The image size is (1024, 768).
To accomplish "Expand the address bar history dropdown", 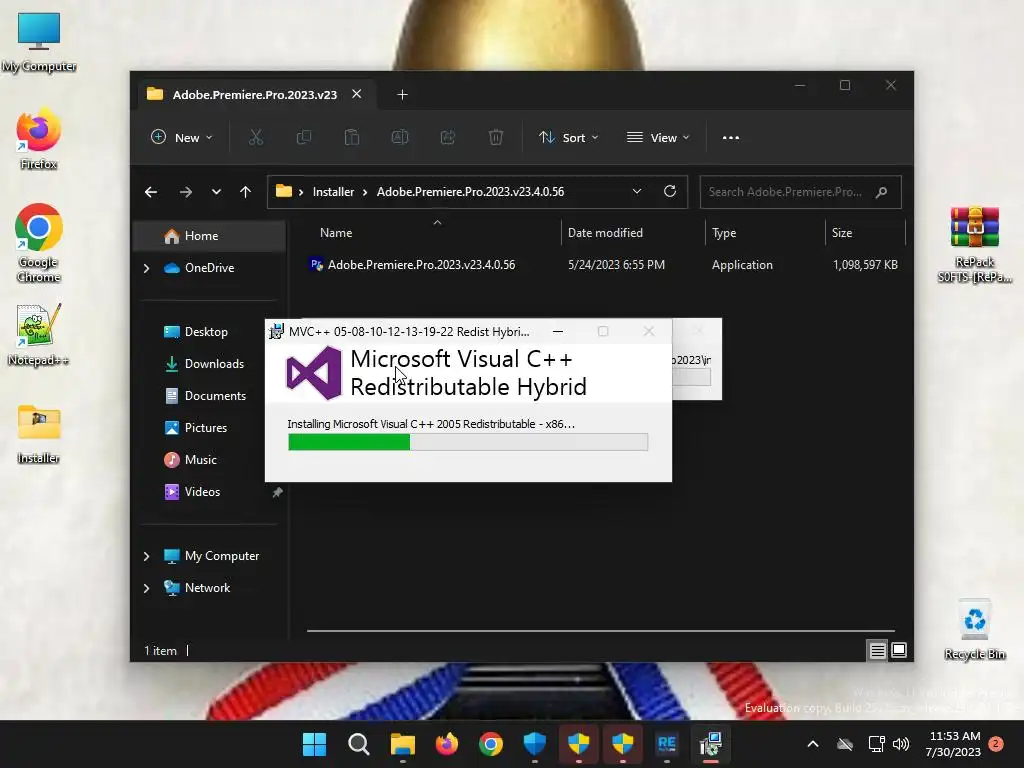I will (x=637, y=191).
